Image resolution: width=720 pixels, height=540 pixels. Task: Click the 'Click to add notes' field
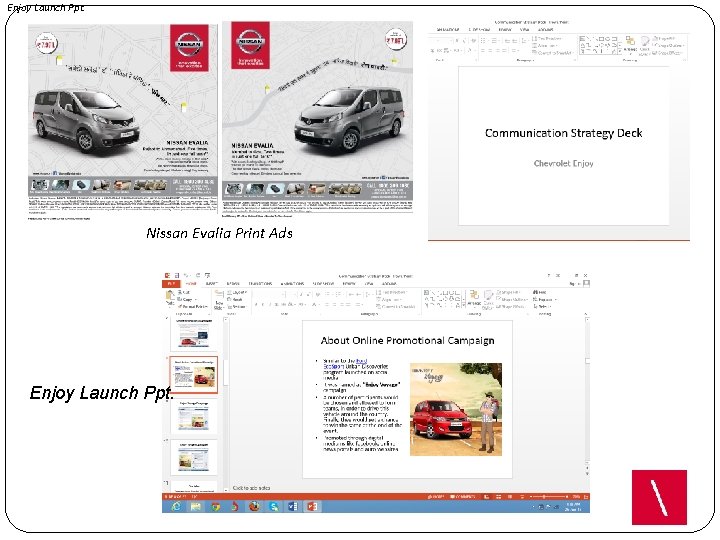click(251, 488)
